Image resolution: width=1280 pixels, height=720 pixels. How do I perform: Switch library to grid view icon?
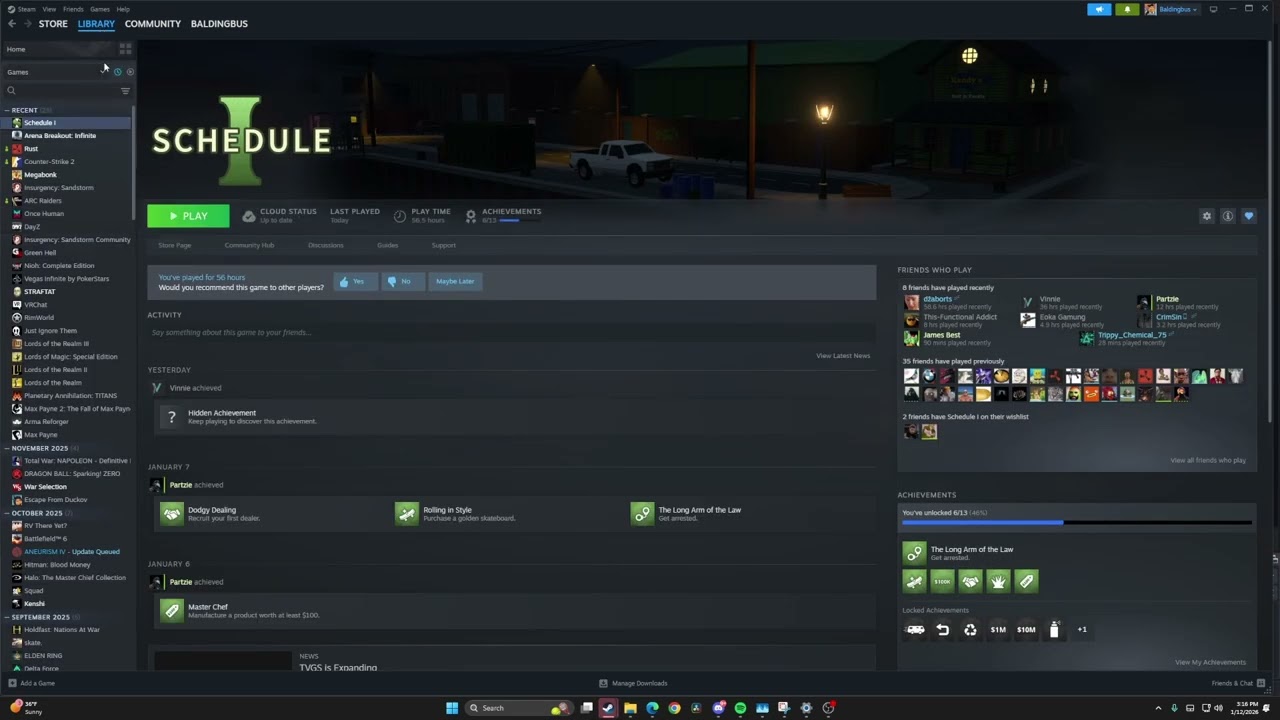[x=125, y=48]
